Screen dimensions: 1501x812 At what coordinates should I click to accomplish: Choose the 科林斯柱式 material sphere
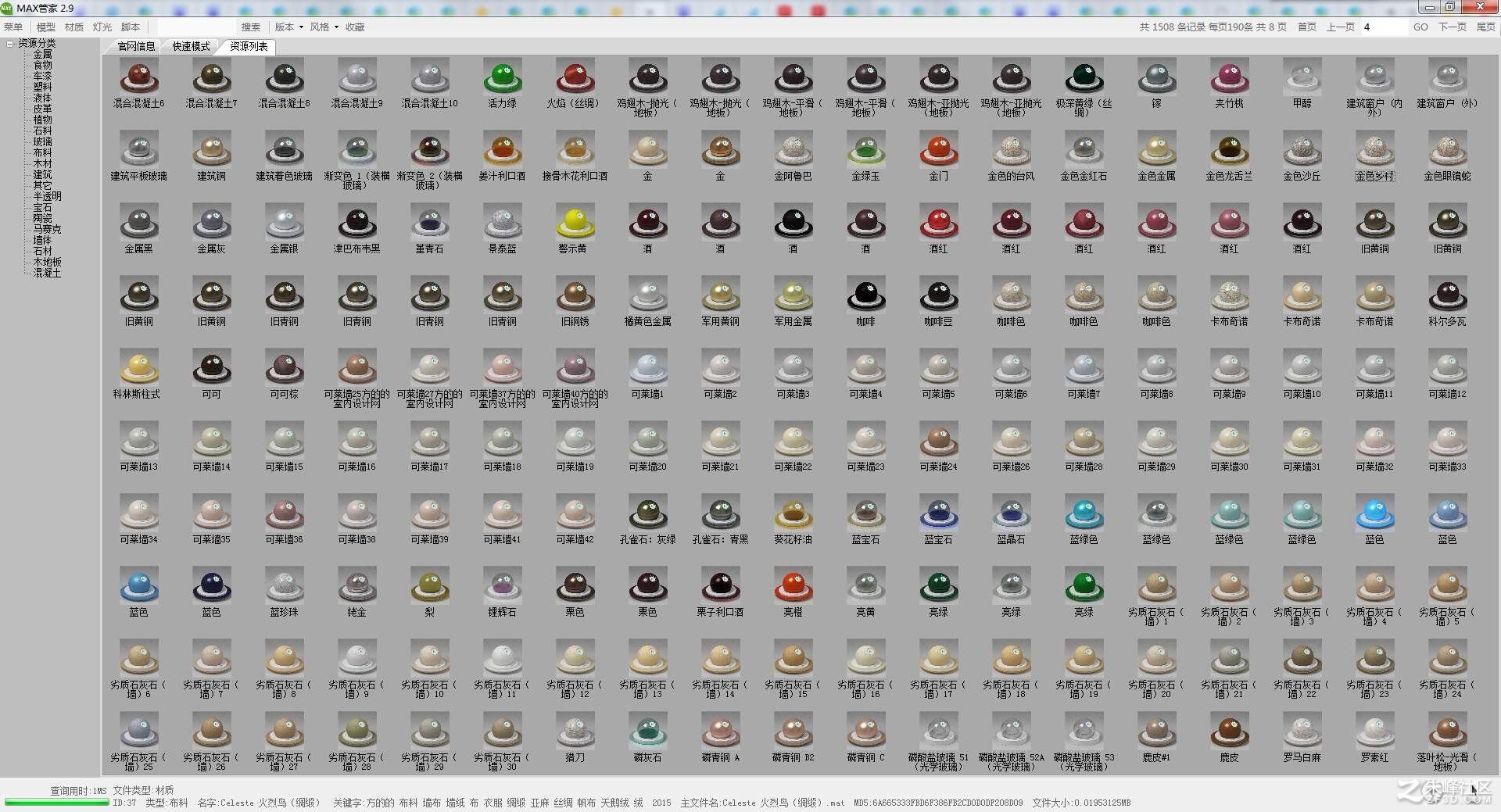pos(138,368)
